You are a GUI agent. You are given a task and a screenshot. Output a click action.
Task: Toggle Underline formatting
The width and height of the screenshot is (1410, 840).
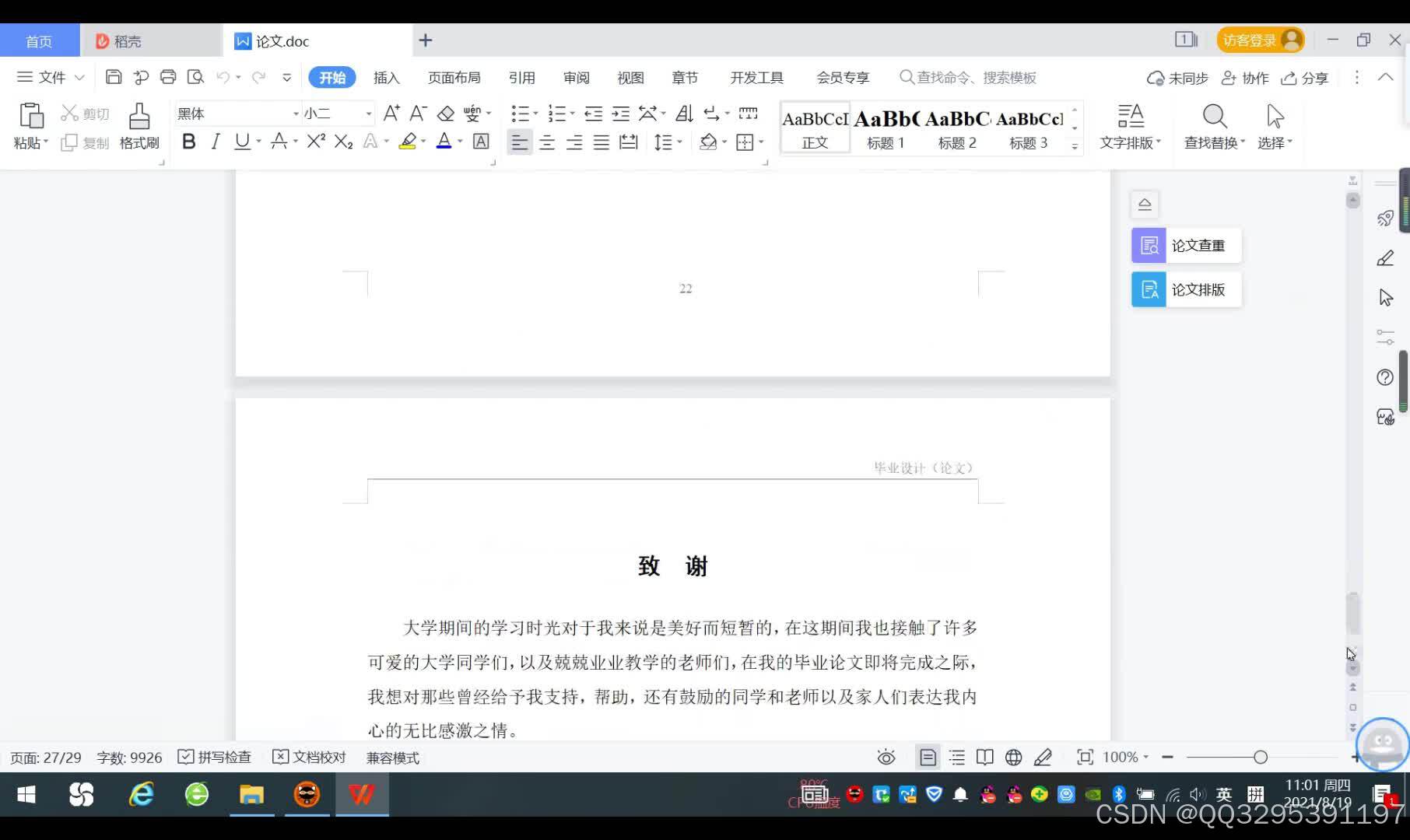point(242,142)
